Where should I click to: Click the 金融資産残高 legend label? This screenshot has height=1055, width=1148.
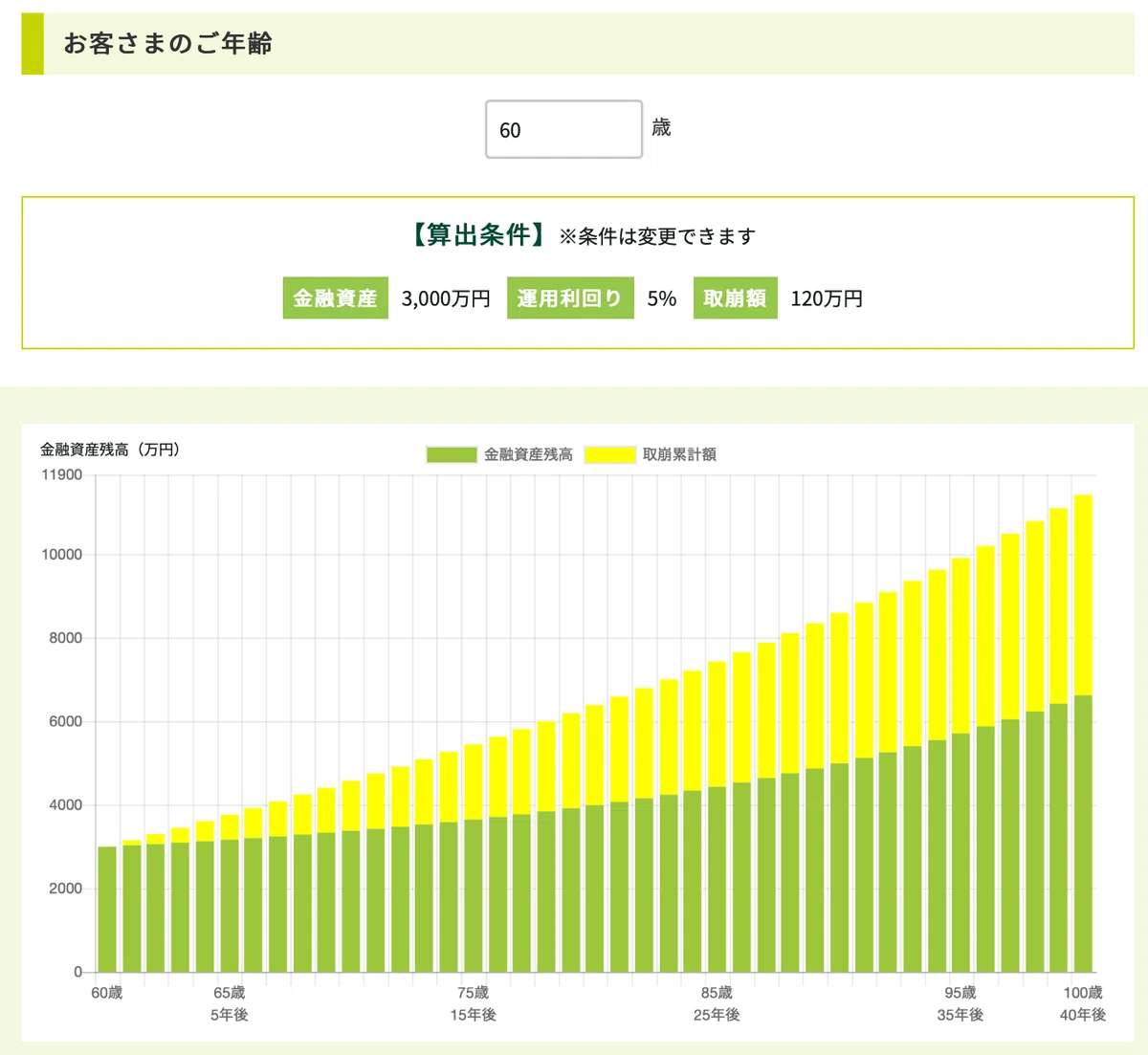tap(528, 454)
